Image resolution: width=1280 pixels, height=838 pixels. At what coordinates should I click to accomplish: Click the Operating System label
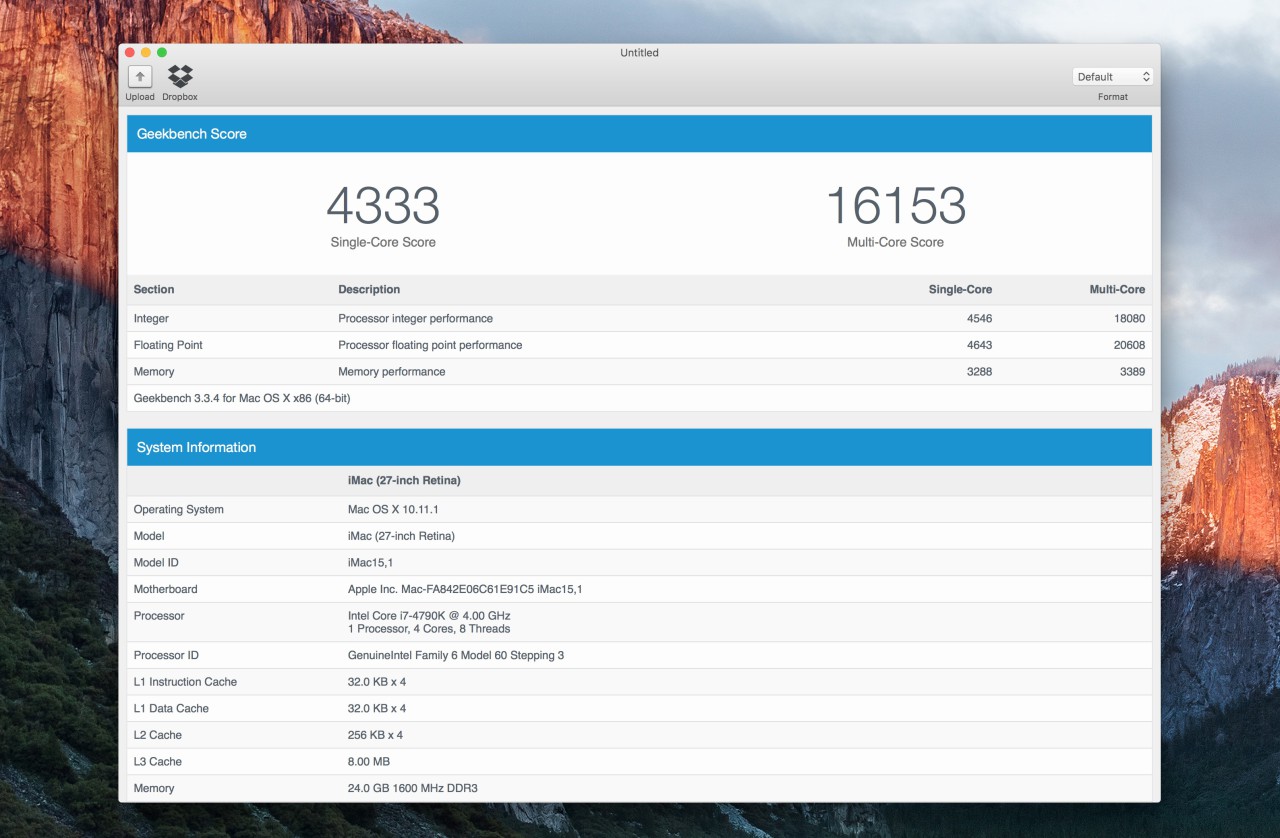click(179, 510)
